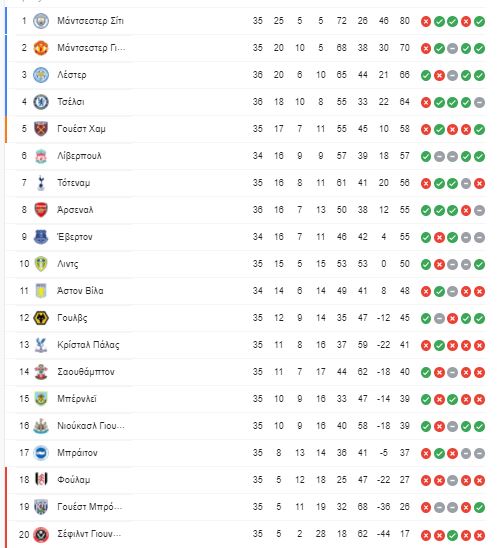The height and width of the screenshot is (548, 497).
Task: Open the Newcastle United crest icon
Action: tap(41, 426)
